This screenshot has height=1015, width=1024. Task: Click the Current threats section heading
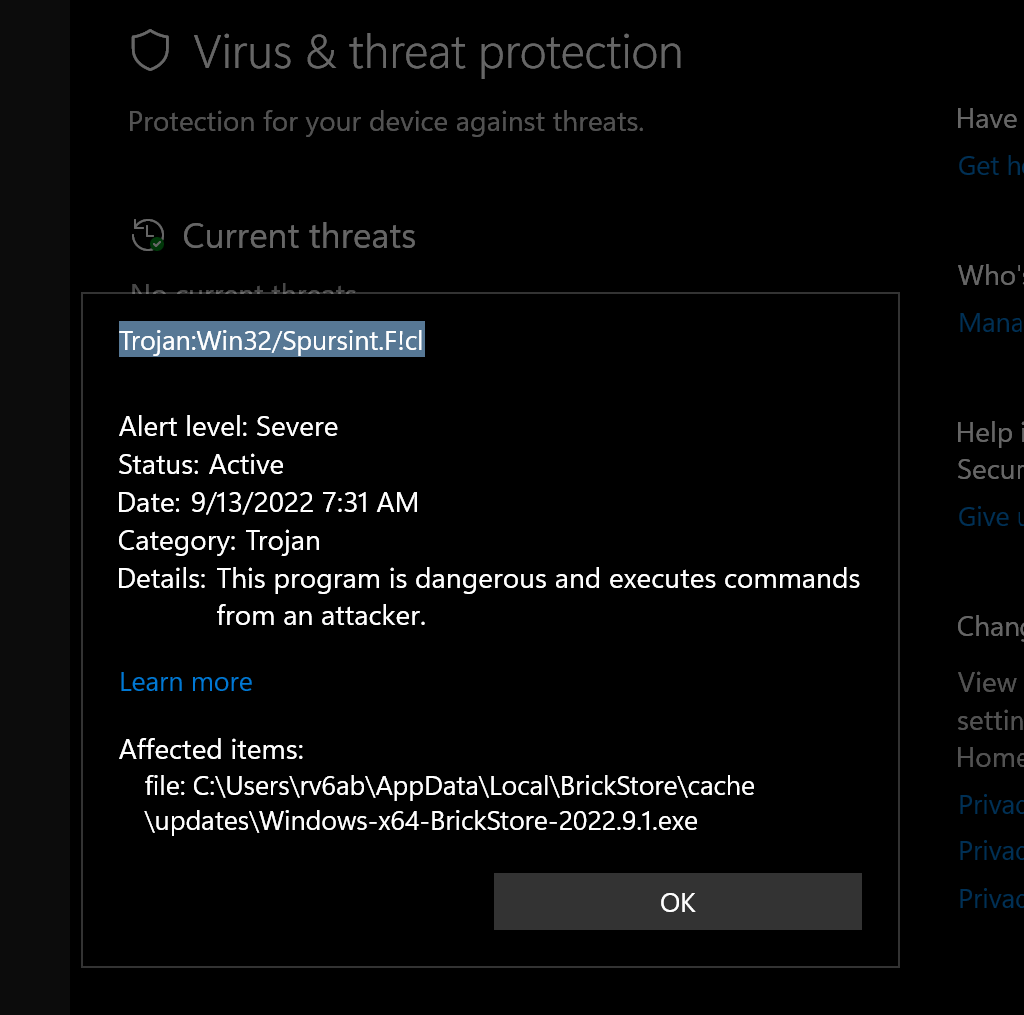(x=298, y=235)
